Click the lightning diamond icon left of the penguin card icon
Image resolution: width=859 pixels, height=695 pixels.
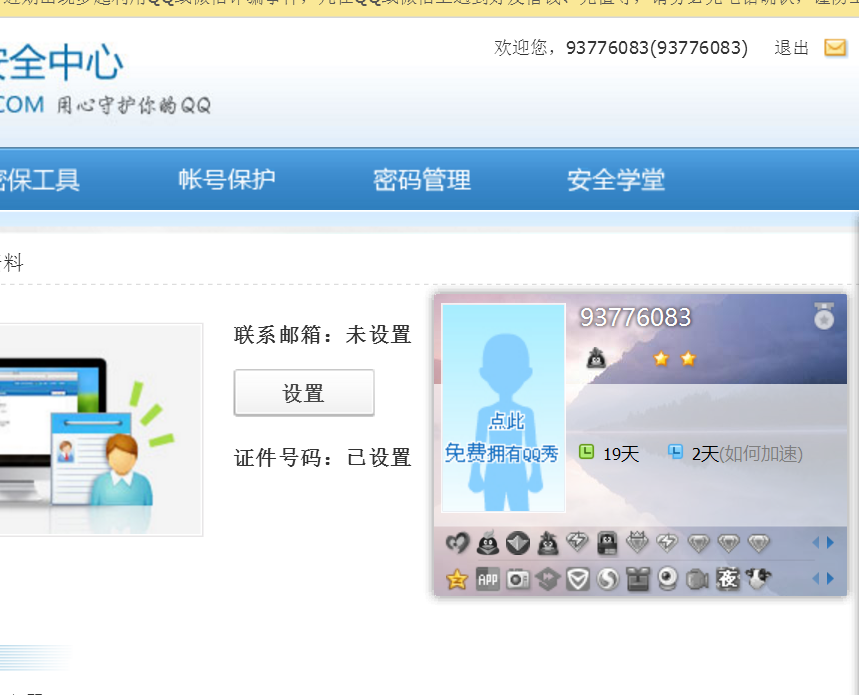click(577, 542)
